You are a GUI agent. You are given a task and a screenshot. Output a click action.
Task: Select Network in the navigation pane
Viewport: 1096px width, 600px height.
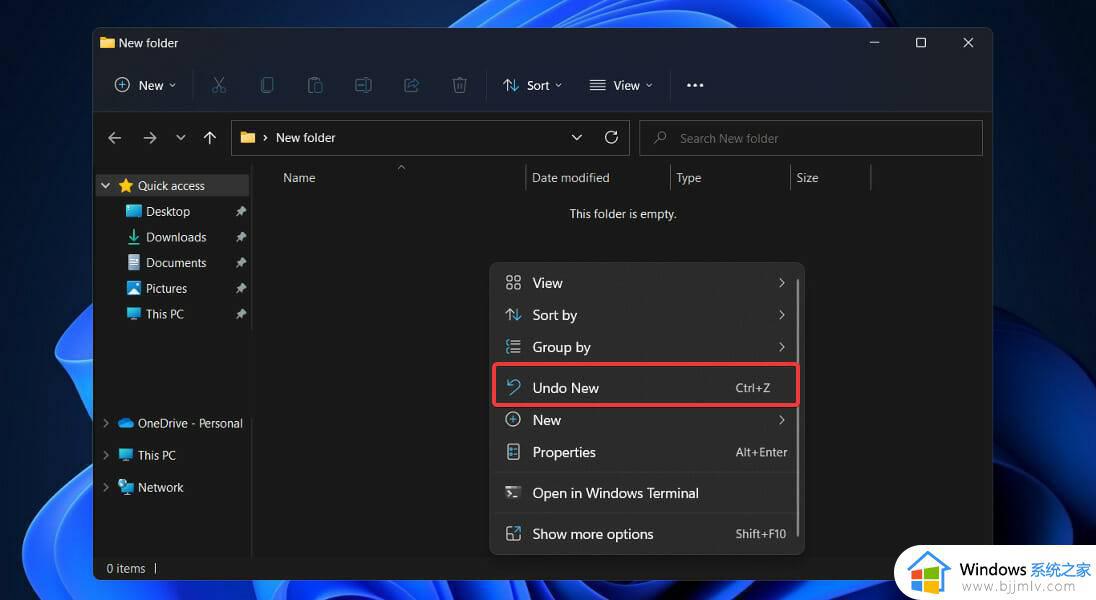point(160,487)
